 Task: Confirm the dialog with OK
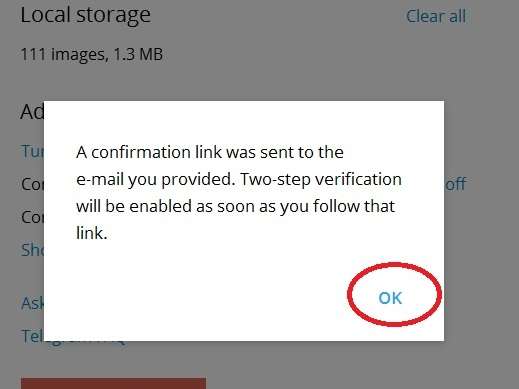[390, 298]
